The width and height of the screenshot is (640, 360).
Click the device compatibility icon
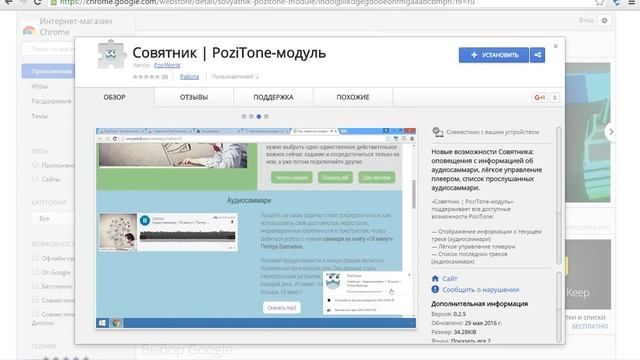point(438,132)
